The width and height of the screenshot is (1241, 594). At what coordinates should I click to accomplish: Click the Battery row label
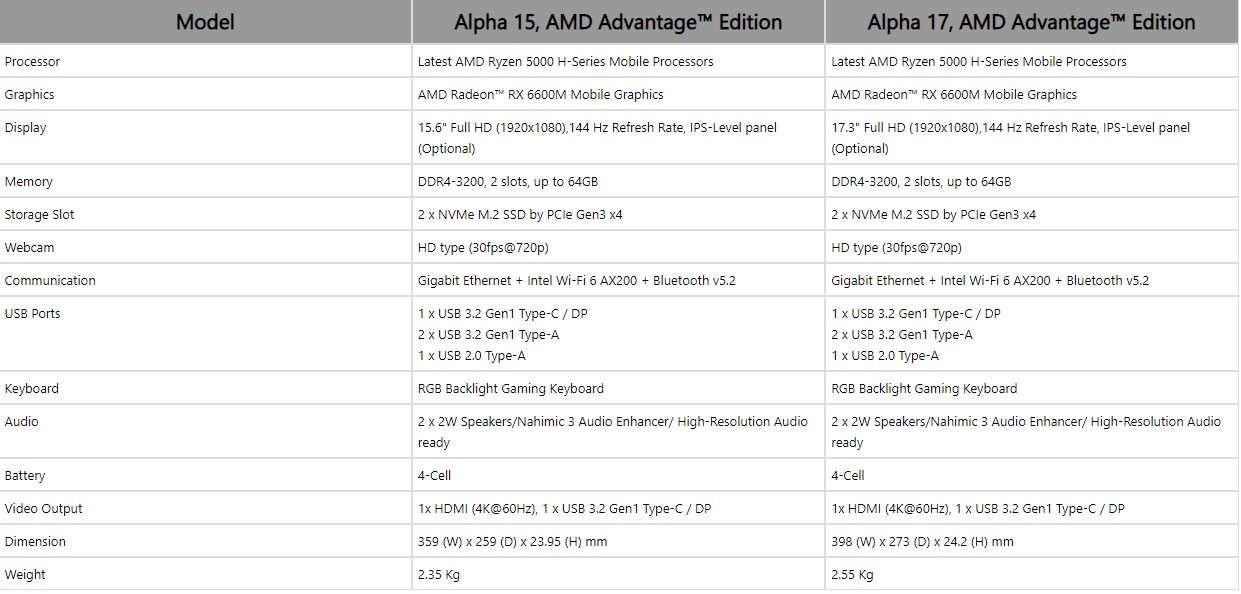(25, 476)
